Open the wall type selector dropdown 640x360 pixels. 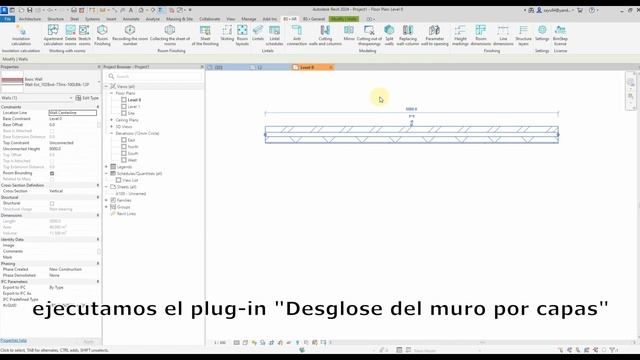[x=99, y=82]
